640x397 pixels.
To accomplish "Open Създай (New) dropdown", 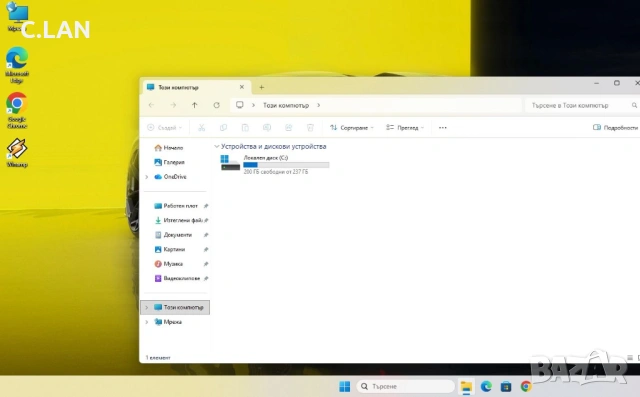I will coord(164,128).
